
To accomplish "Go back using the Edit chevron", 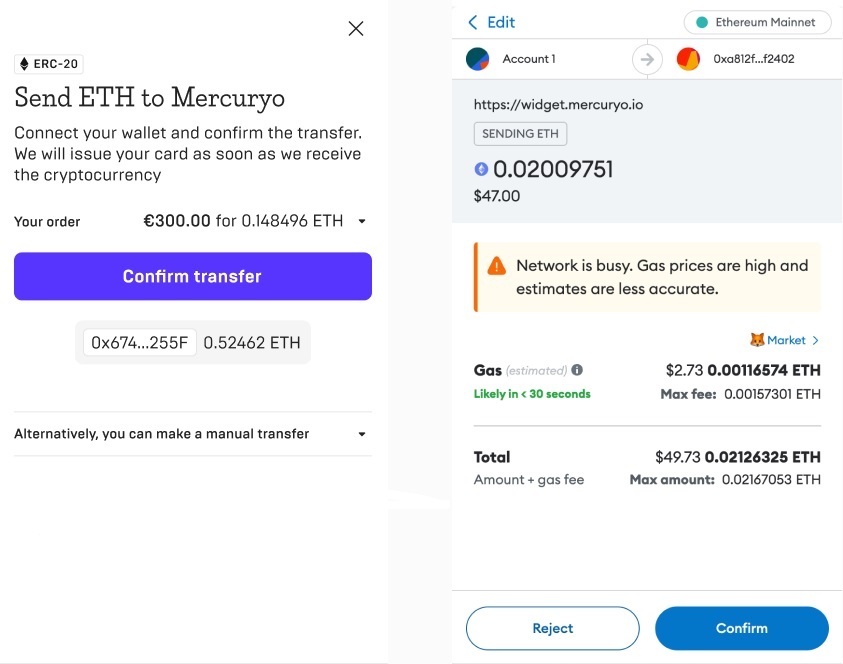I will (x=473, y=22).
